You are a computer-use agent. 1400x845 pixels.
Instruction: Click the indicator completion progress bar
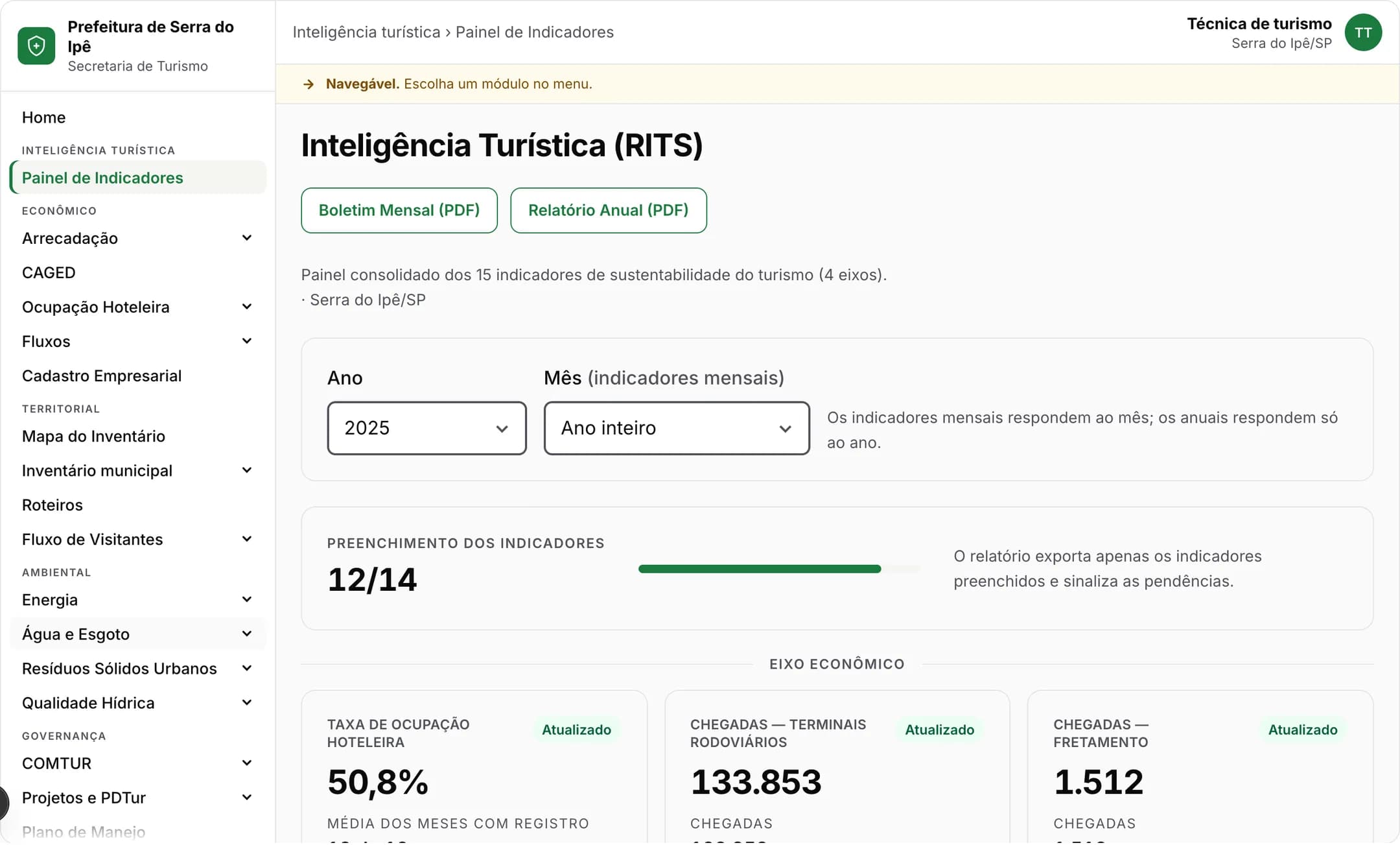(779, 569)
